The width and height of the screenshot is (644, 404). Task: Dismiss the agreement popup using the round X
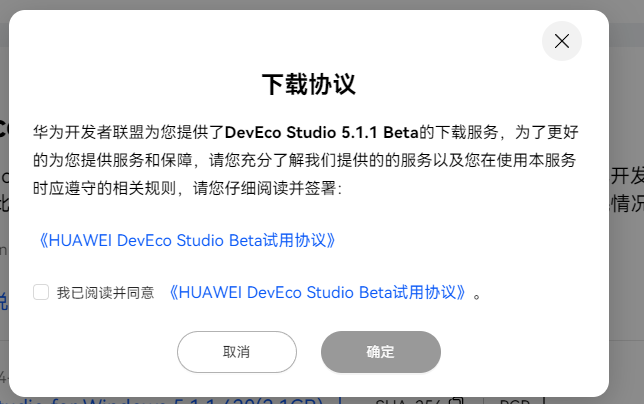click(x=561, y=41)
